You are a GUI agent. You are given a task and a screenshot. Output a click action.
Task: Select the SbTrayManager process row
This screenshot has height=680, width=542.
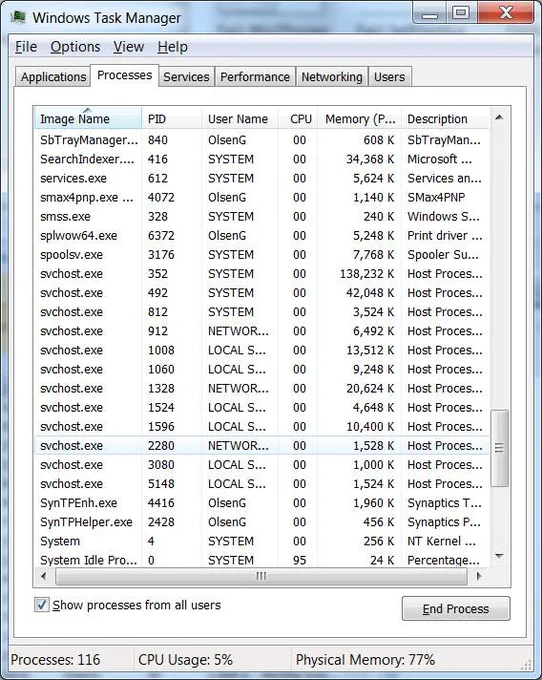(261, 140)
